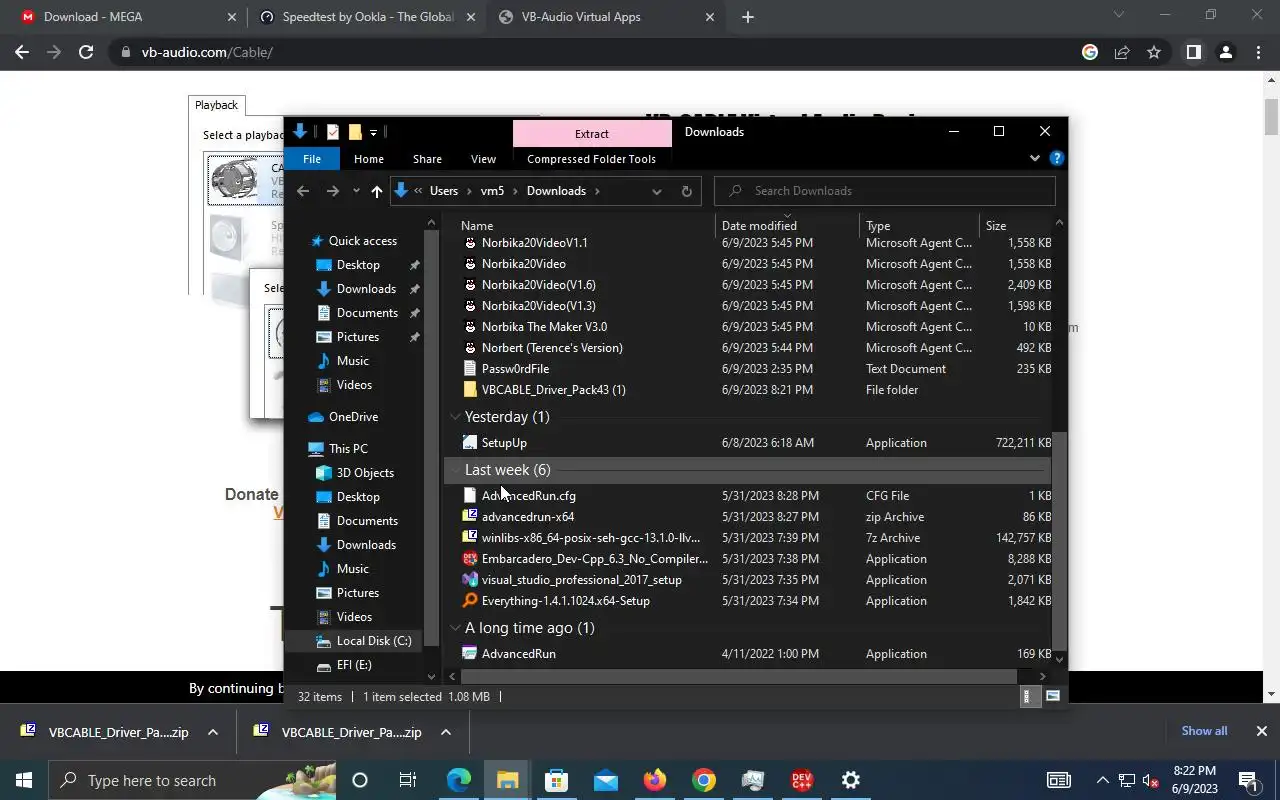The image size is (1280, 800).
Task: Open Windows Settings gear in taskbar
Action: click(850, 780)
